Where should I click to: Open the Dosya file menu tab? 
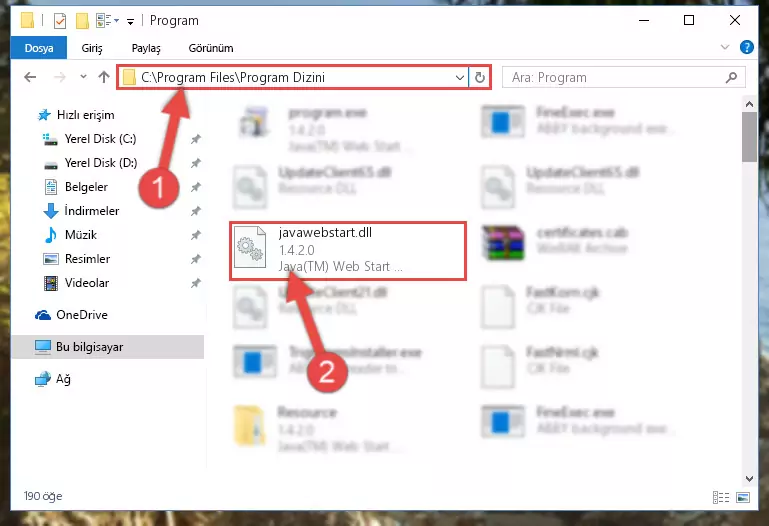pyautogui.click(x=39, y=48)
